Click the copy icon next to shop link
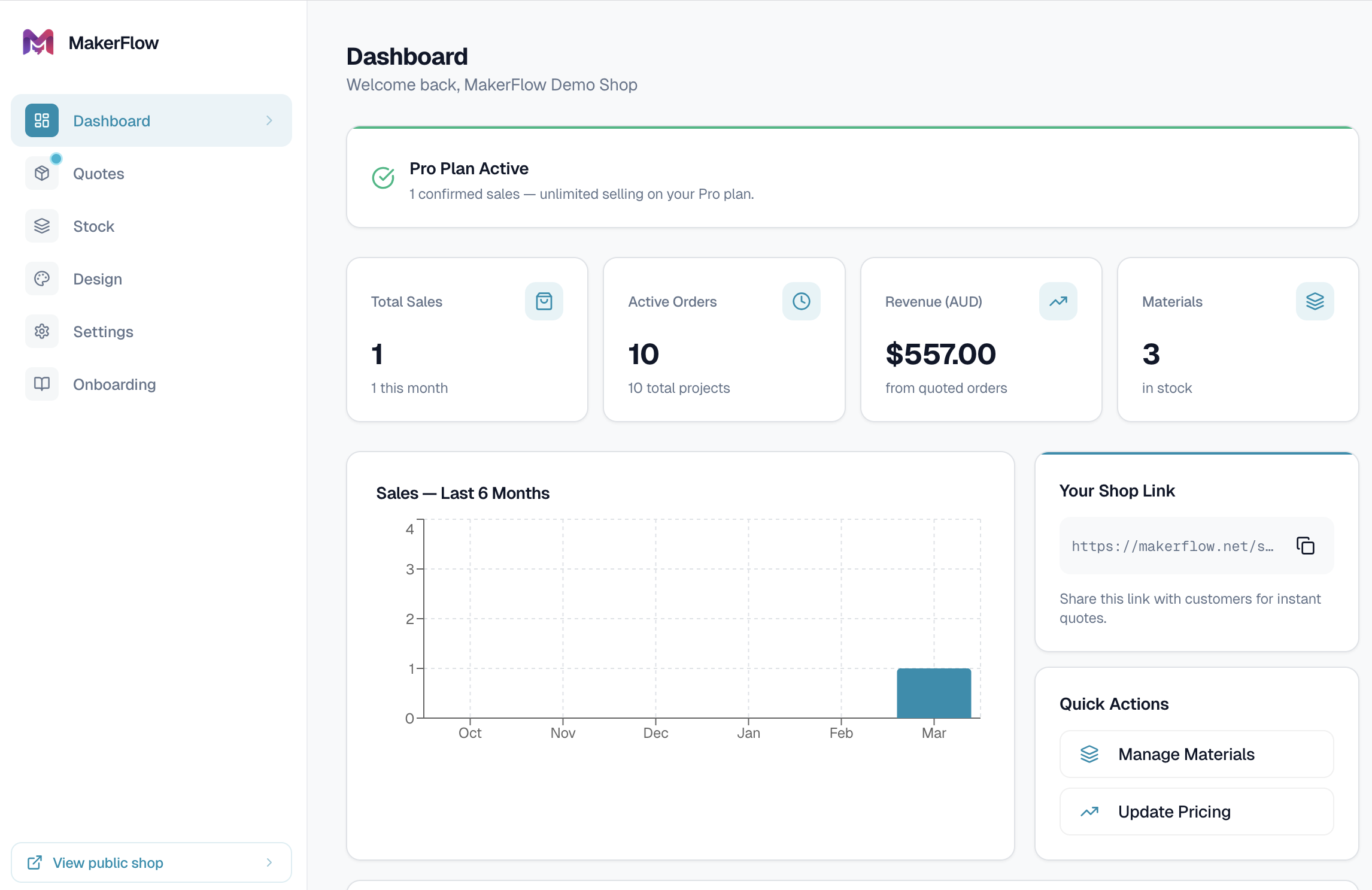1372x890 pixels. pos(1306,546)
